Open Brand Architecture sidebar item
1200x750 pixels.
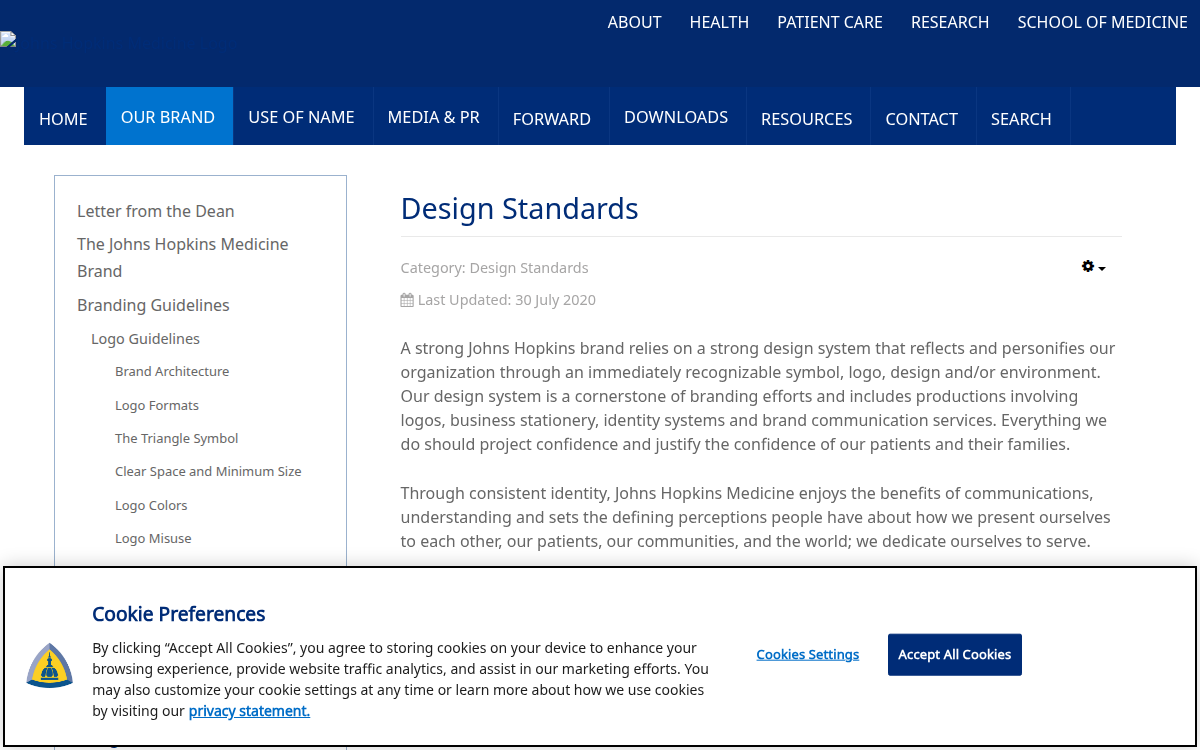pos(172,371)
